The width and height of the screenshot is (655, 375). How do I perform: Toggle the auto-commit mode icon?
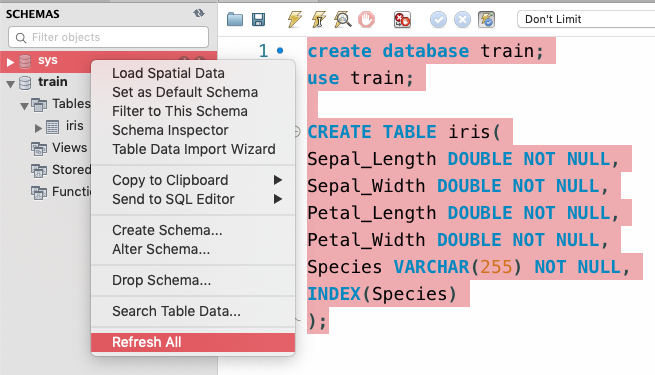[487, 19]
